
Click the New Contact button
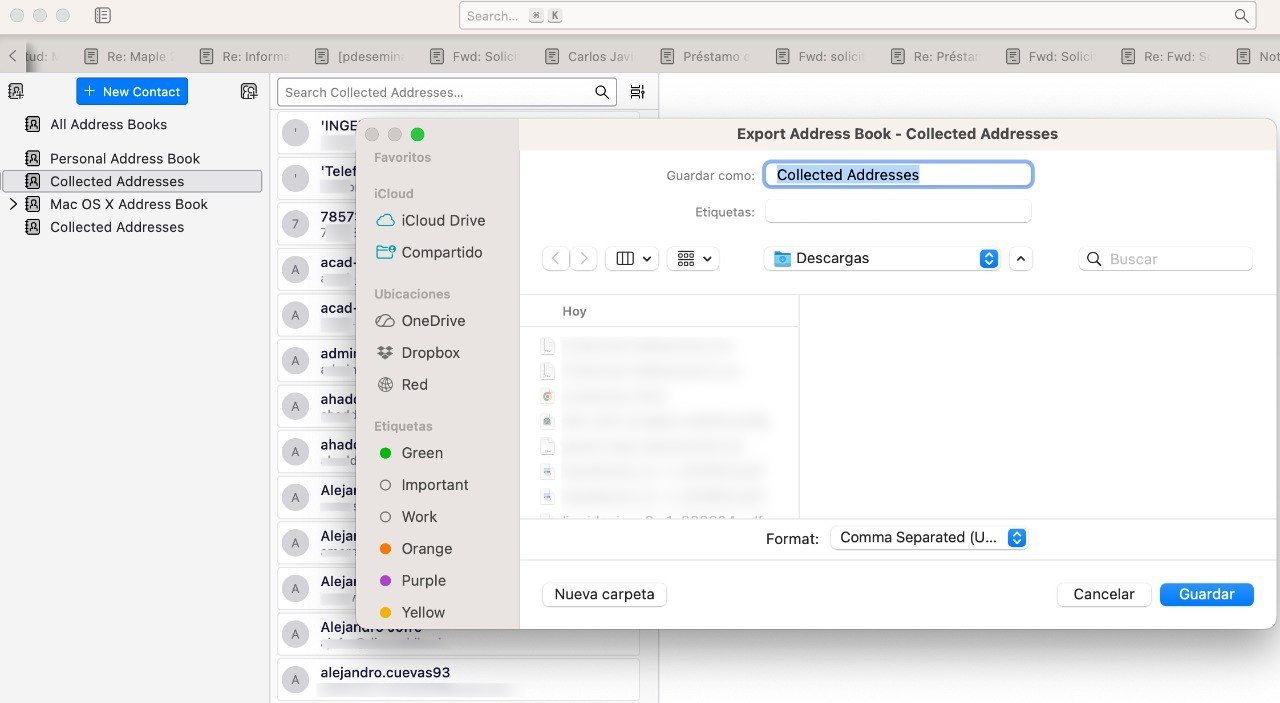point(132,91)
